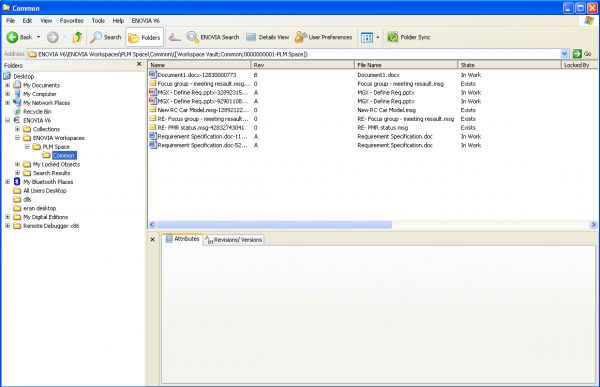Select the dls folder
The image size is (600, 387).
pyautogui.click(x=27, y=199)
